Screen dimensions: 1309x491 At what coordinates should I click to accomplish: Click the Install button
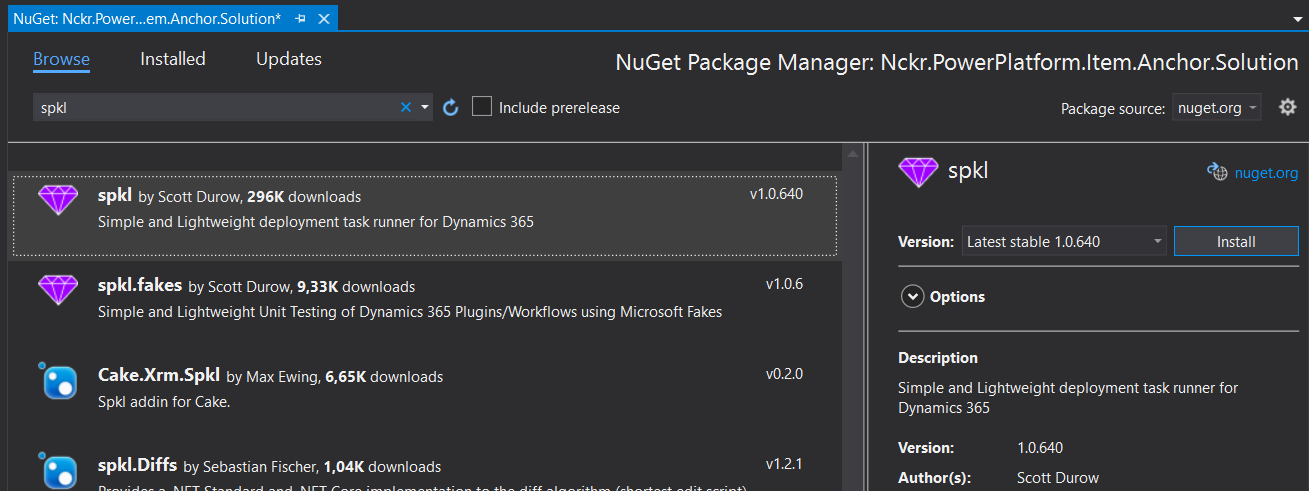click(1236, 241)
